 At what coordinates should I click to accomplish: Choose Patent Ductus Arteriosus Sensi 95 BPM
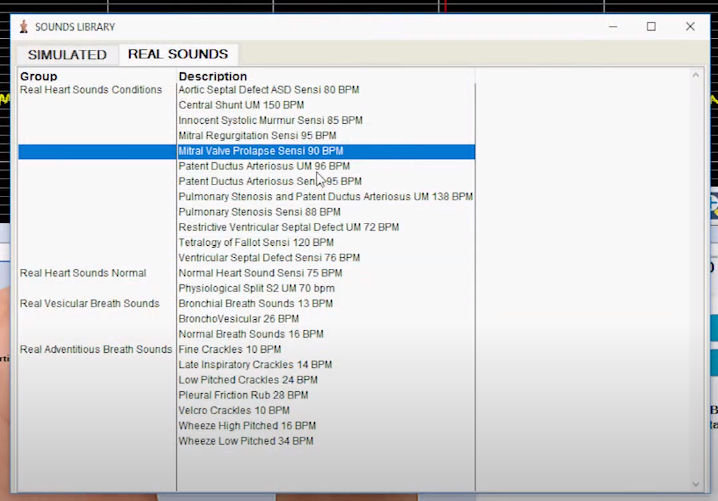pyautogui.click(x=270, y=181)
